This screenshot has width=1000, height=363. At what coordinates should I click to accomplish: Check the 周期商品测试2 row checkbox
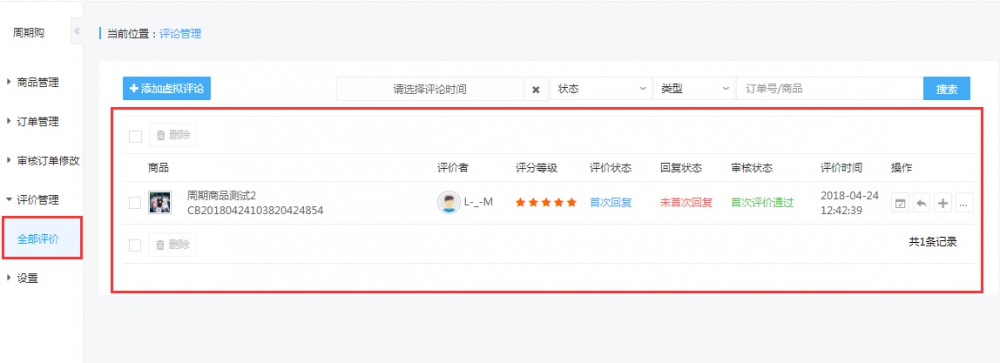135,203
